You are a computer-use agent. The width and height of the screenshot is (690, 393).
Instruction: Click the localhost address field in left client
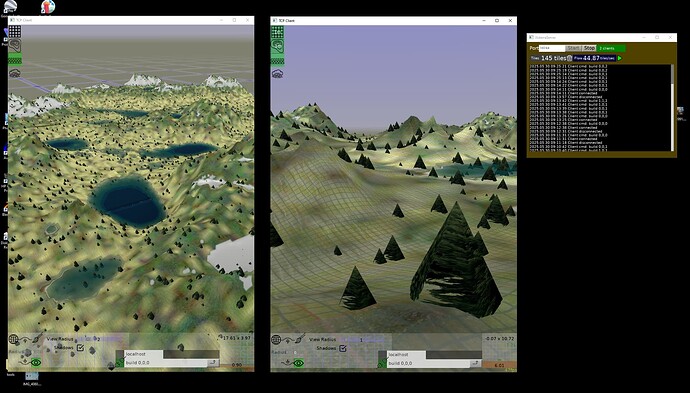coord(144,354)
